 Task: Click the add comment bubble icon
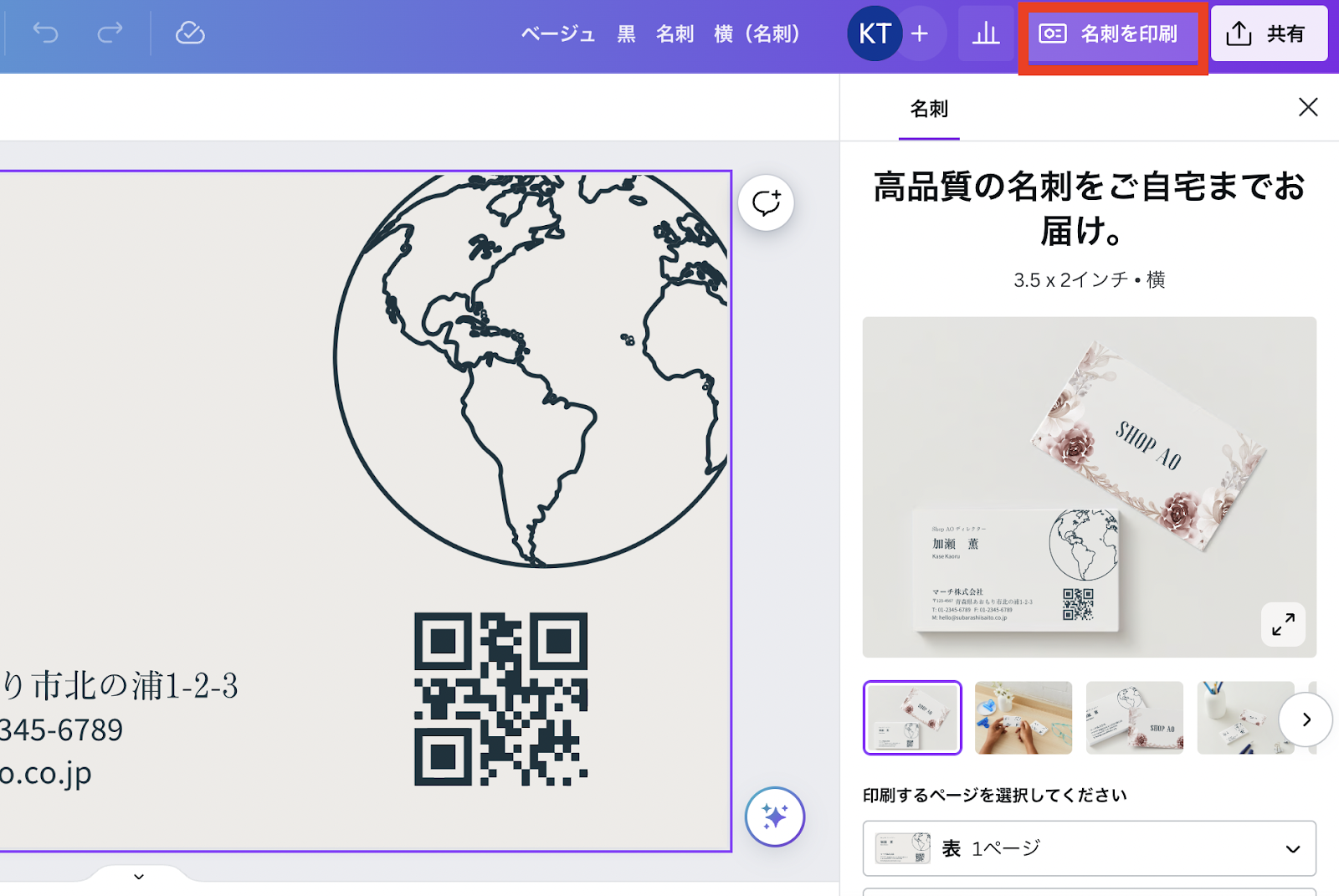pos(766,202)
